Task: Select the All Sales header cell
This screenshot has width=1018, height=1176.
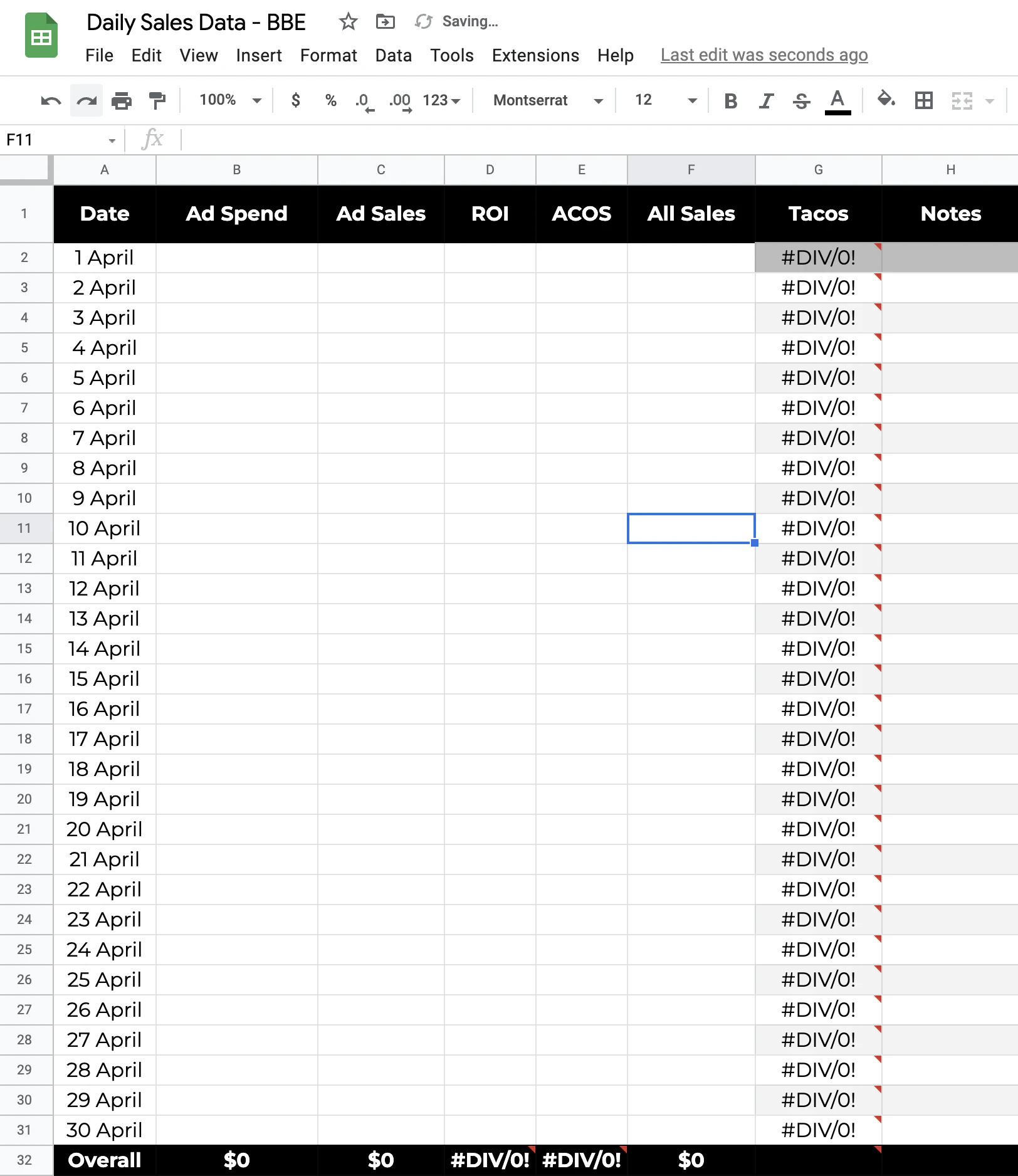Action: [x=691, y=214]
